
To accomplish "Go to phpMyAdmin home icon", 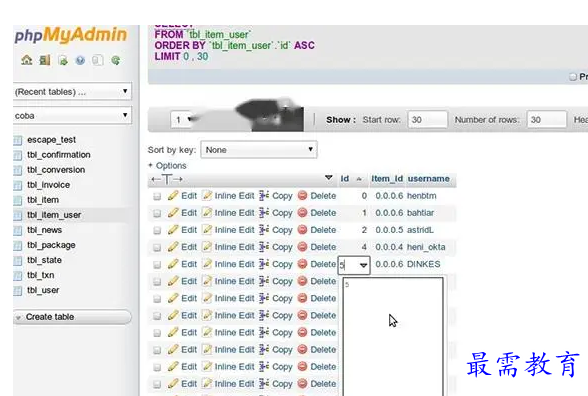I will click(27, 60).
